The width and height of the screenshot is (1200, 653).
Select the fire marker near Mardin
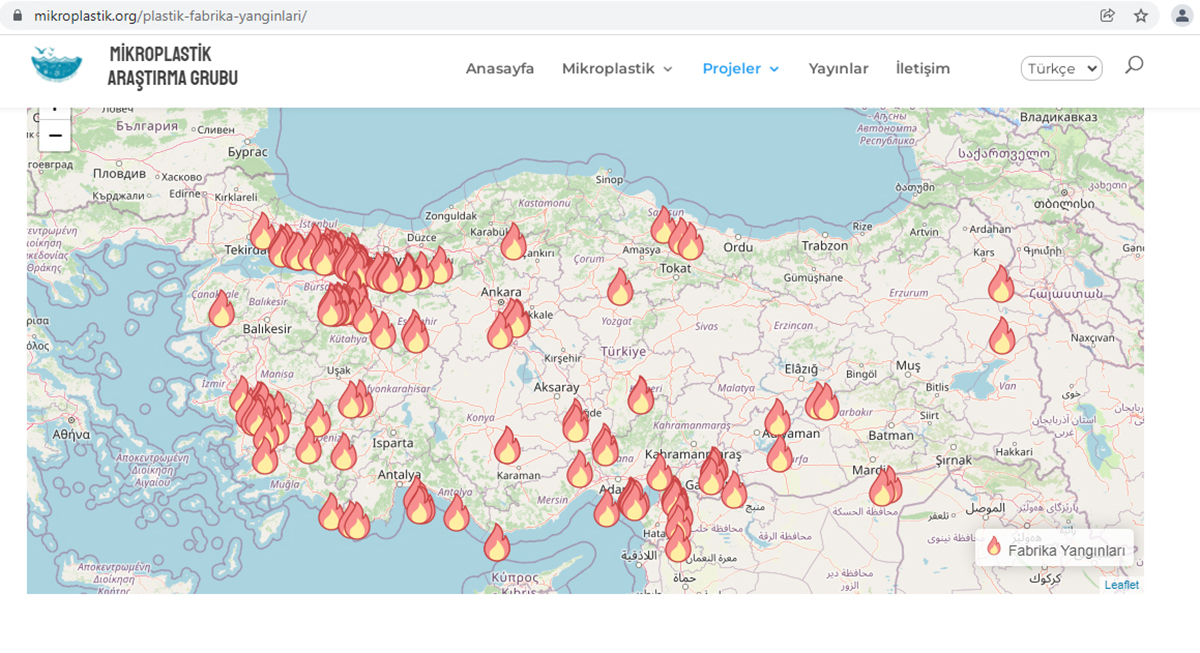[x=884, y=487]
